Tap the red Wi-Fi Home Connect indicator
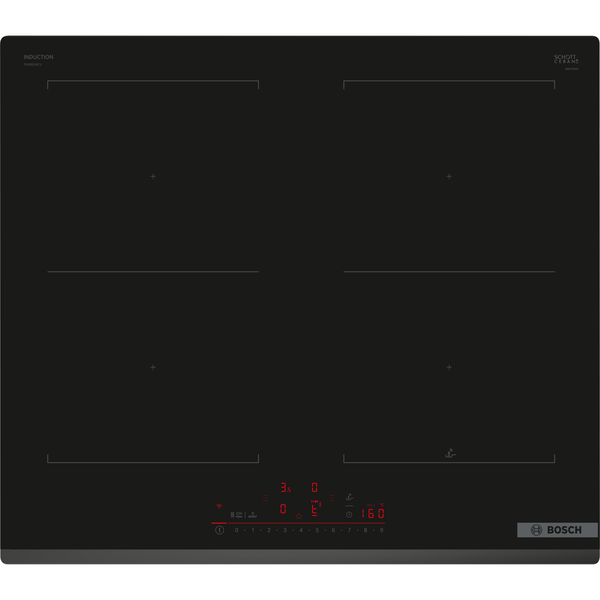The width and height of the screenshot is (600, 600). pos(219,506)
